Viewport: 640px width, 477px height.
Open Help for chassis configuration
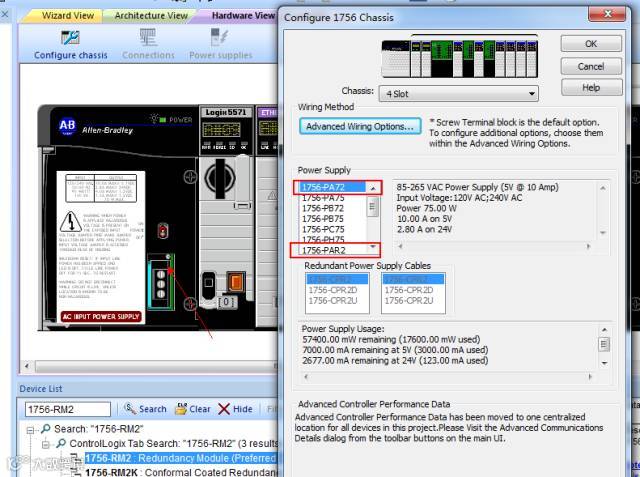pos(591,87)
